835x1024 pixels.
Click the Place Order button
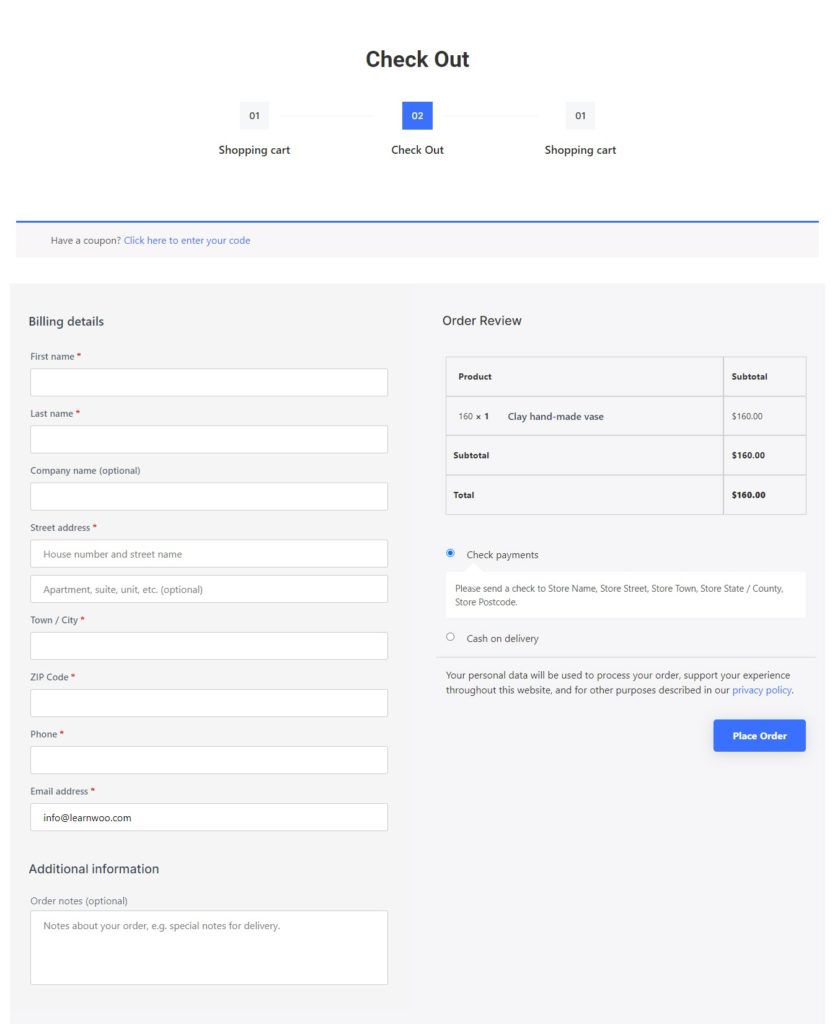click(x=759, y=735)
